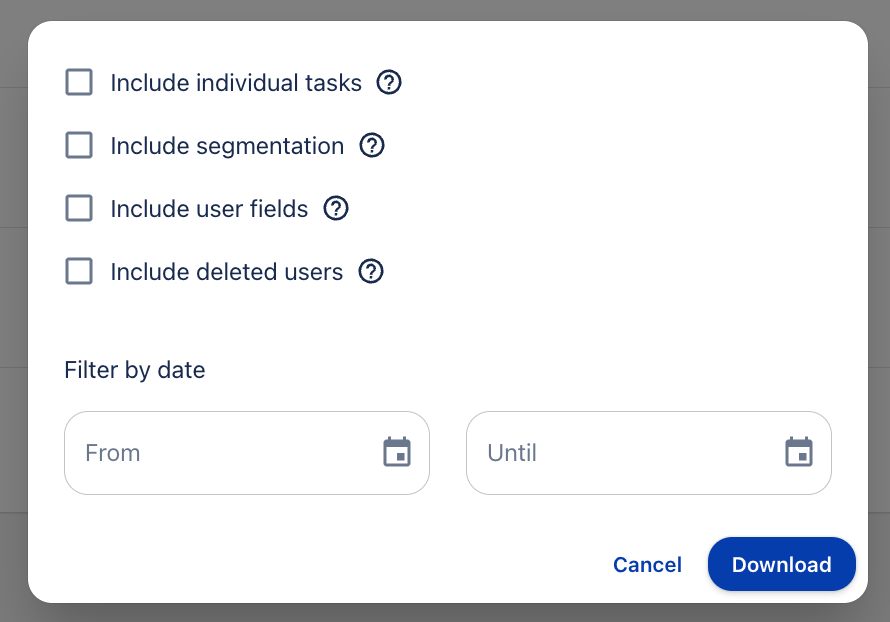Image resolution: width=890 pixels, height=622 pixels.
Task: Cancel the export dialog
Action: 647,565
